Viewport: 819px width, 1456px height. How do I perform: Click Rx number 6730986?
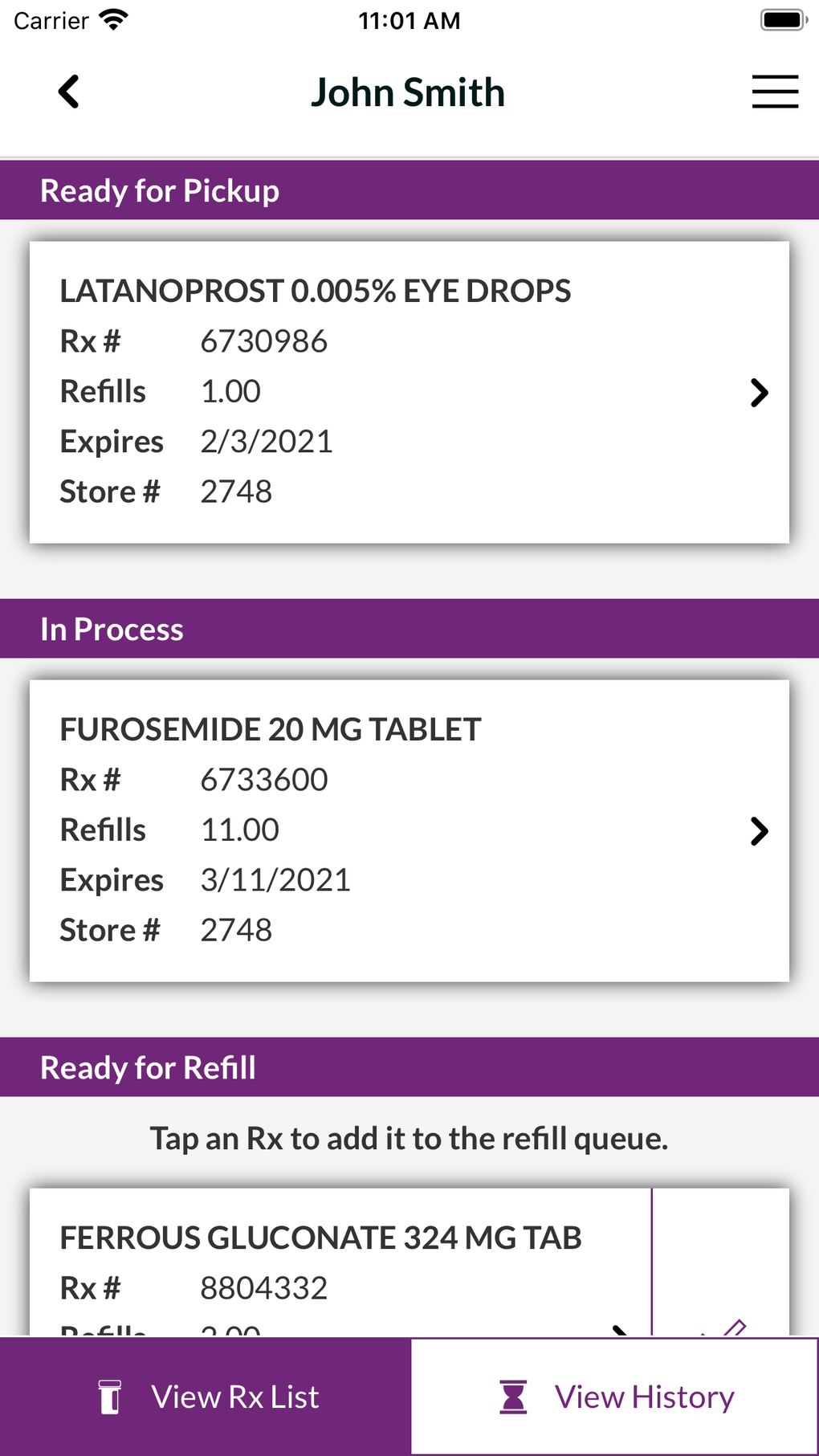(263, 341)
